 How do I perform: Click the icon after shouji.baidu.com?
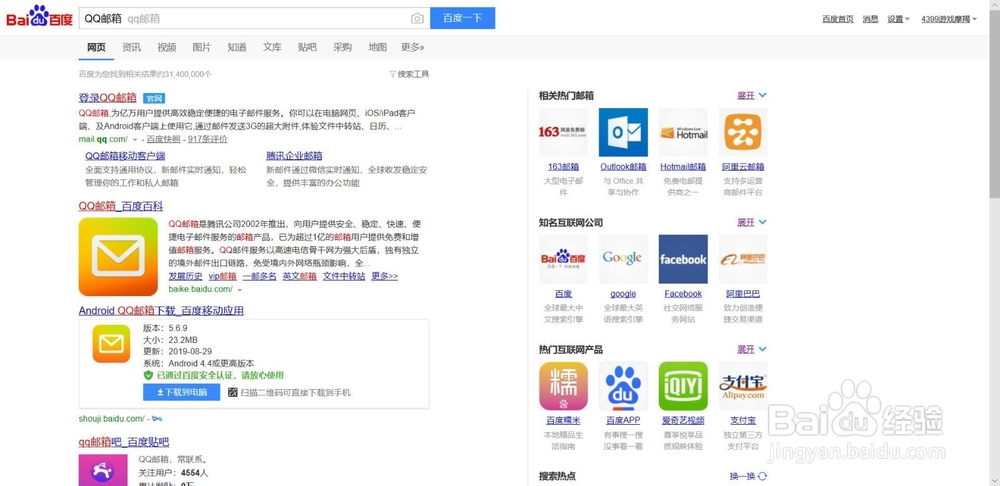[157, 418]
